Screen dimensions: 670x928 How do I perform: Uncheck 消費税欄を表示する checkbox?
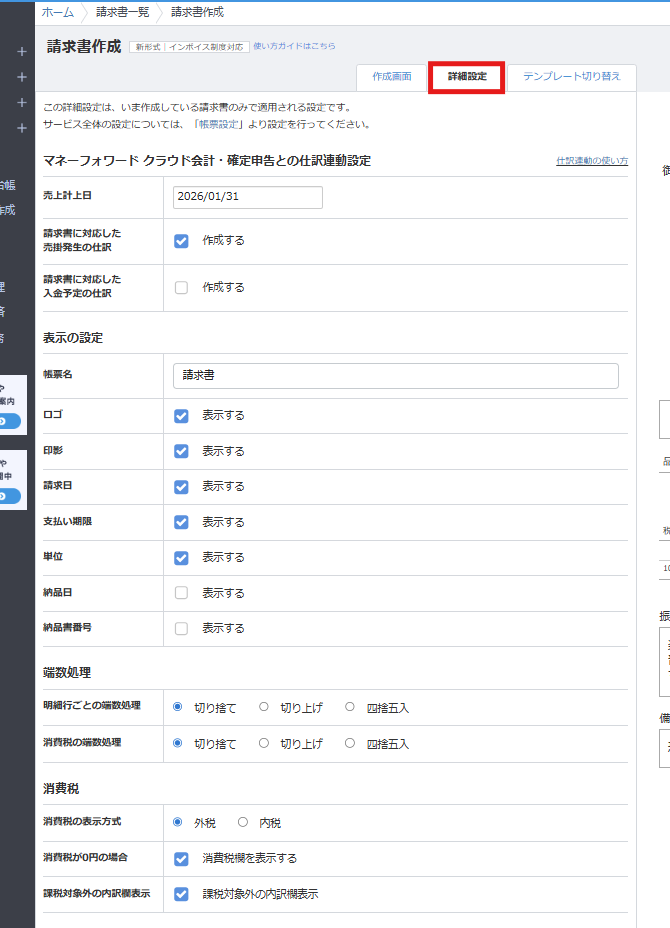pos(181,858)
